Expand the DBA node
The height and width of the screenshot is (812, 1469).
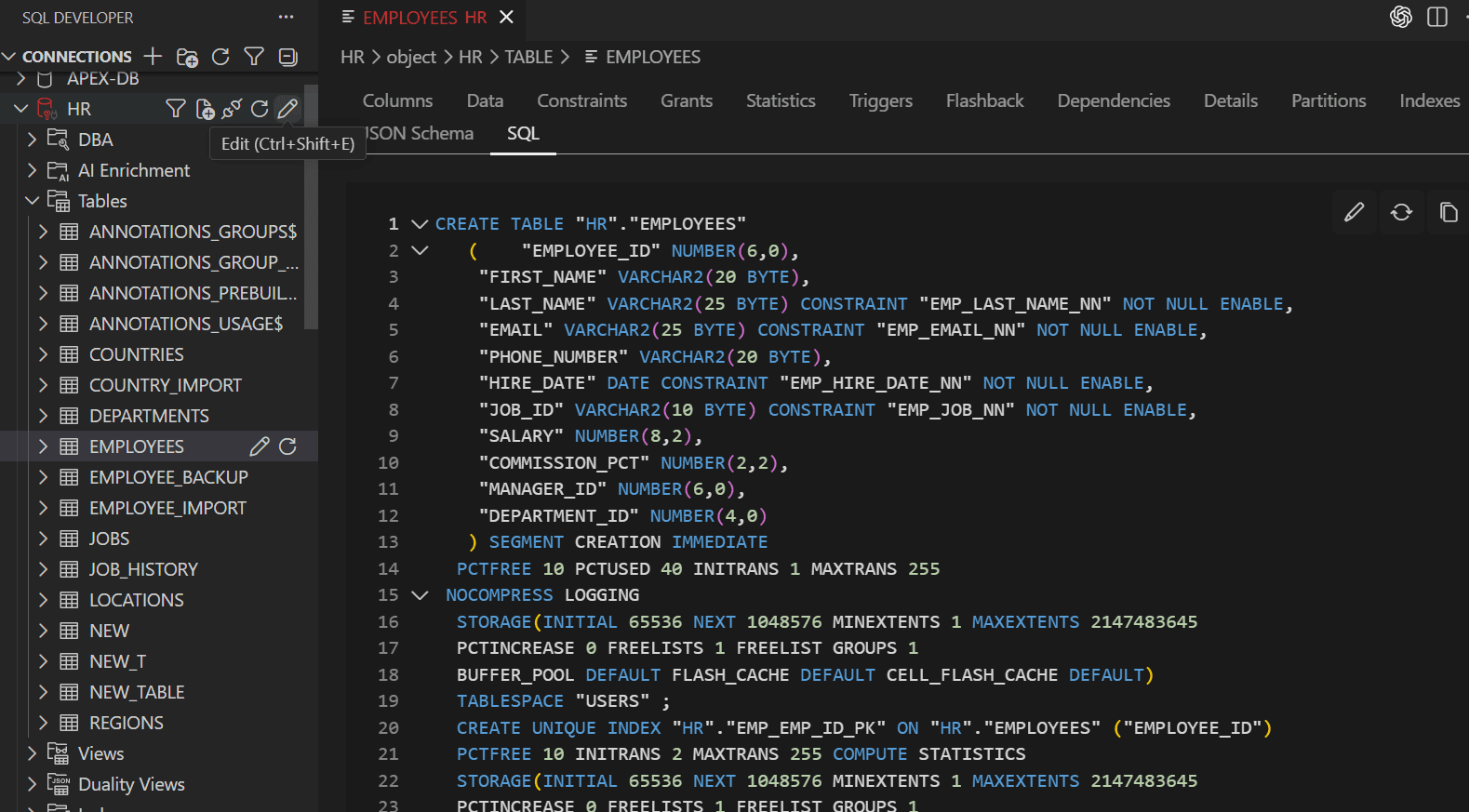click(x=32, y=140)
